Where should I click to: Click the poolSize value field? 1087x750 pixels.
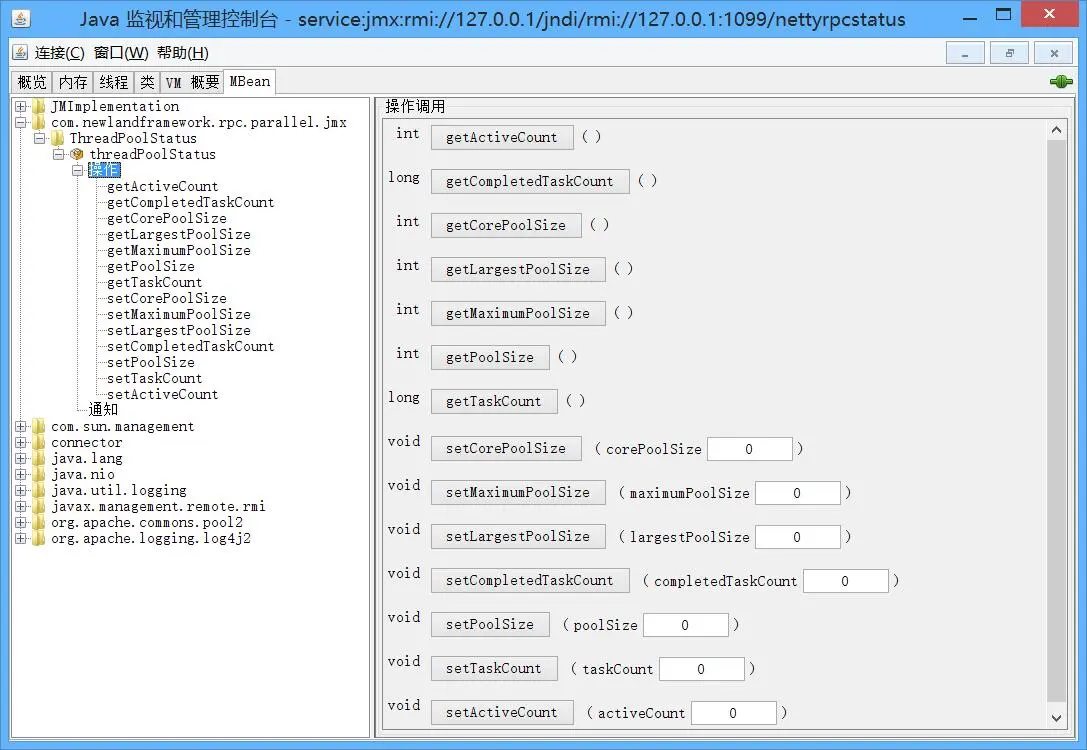tap(686, 625)
